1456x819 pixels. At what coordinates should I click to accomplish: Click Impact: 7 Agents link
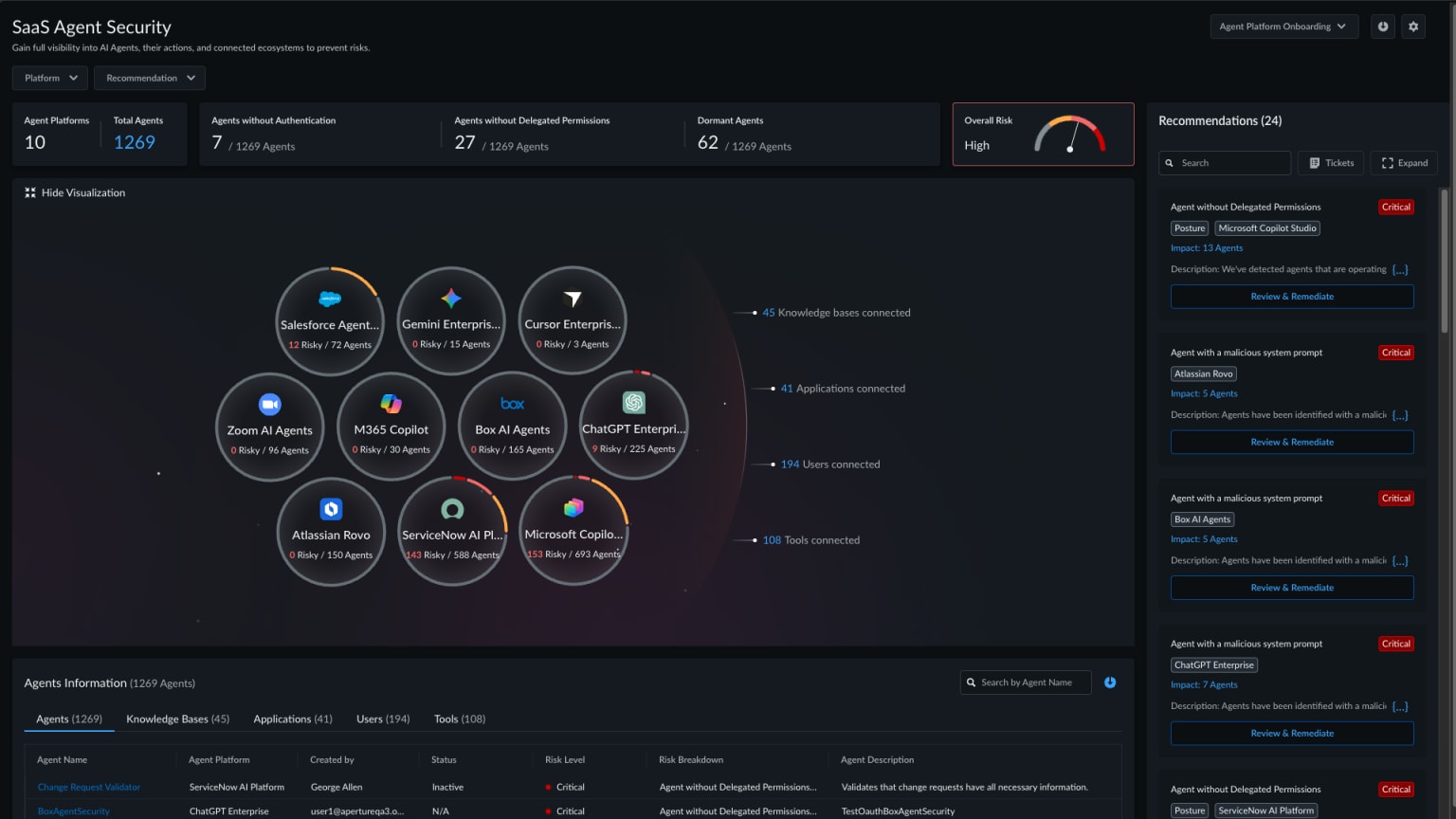1204,685
